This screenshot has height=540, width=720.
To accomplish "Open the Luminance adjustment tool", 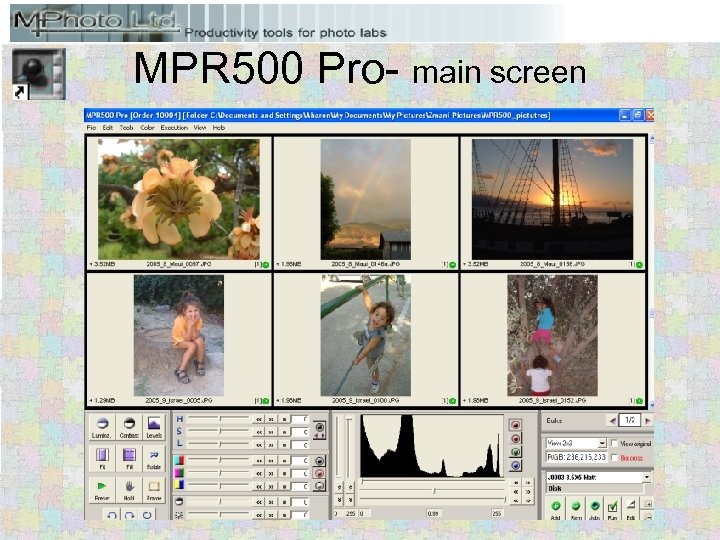I will click(102, 428).
